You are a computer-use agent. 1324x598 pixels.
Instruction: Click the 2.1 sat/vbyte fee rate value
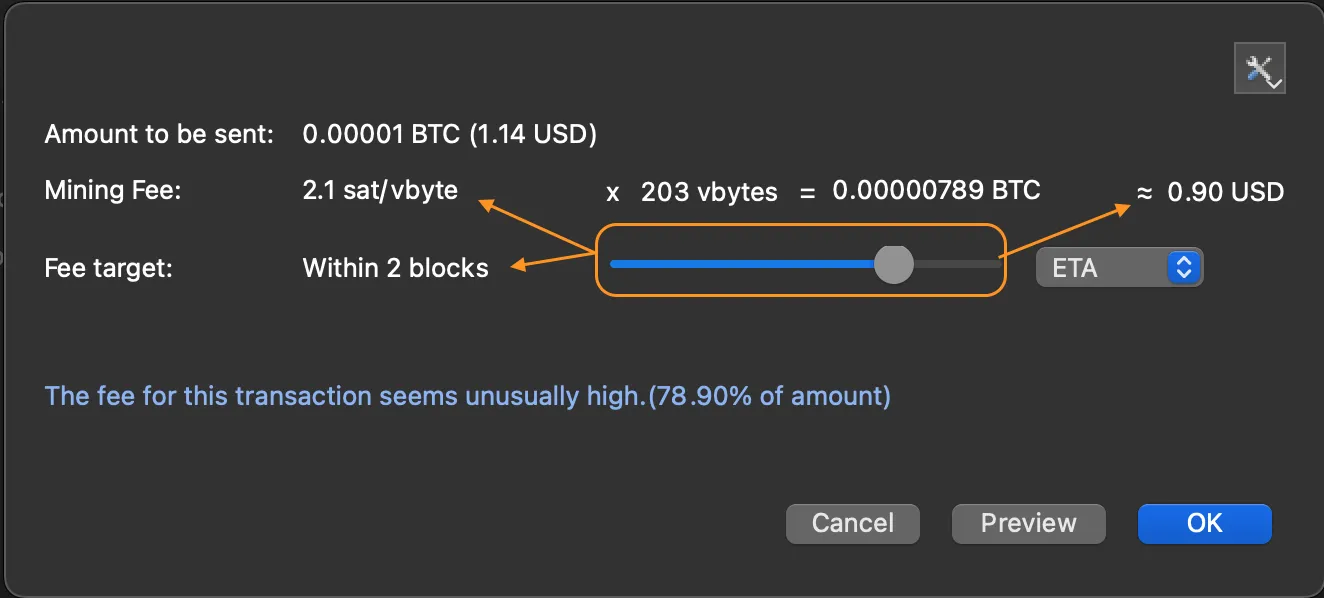[380, 190]
